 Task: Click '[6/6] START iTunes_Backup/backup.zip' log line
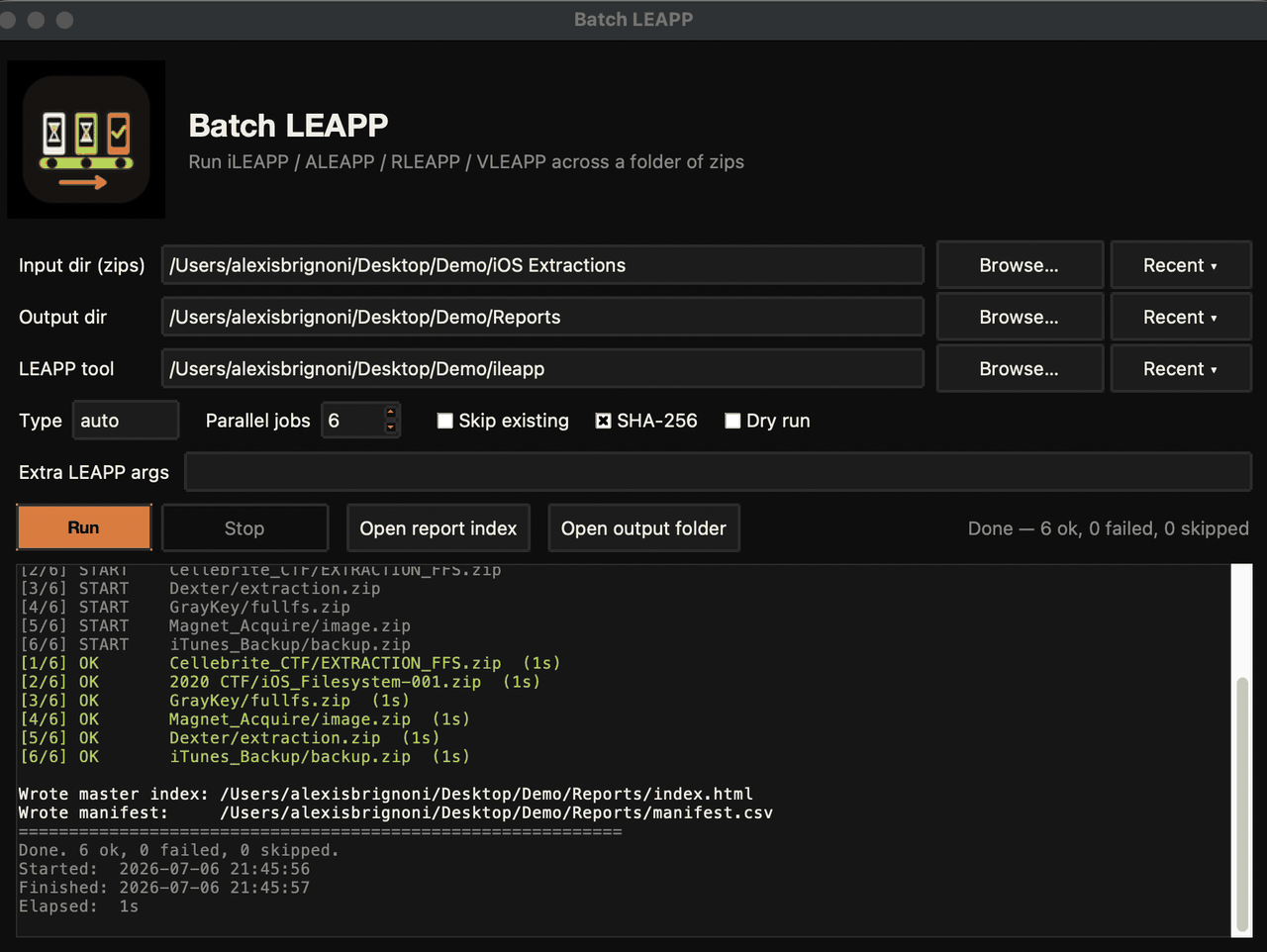tap(216, 645)
